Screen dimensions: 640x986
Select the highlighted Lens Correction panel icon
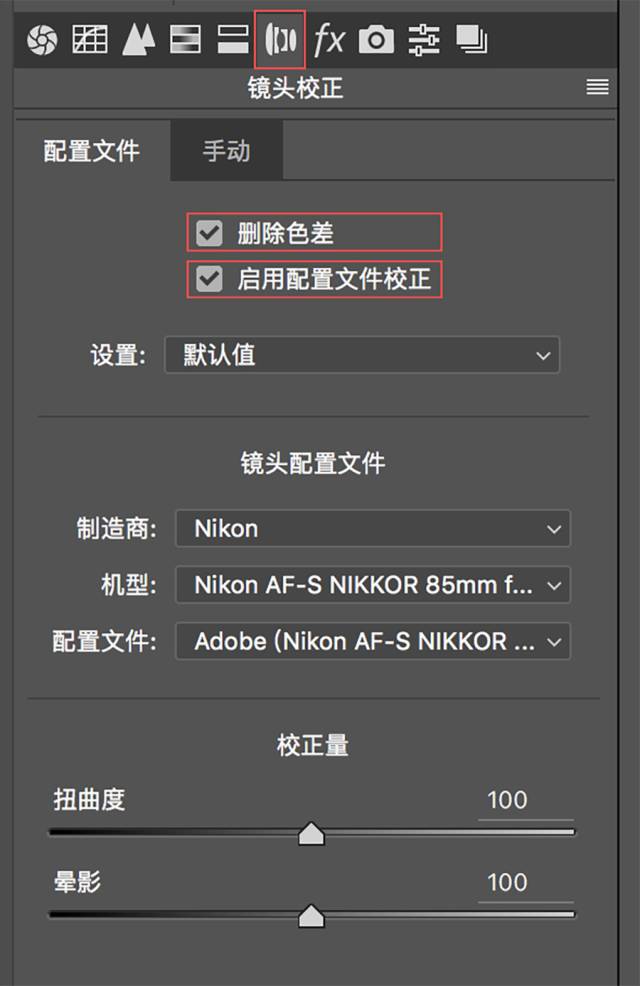280,40
